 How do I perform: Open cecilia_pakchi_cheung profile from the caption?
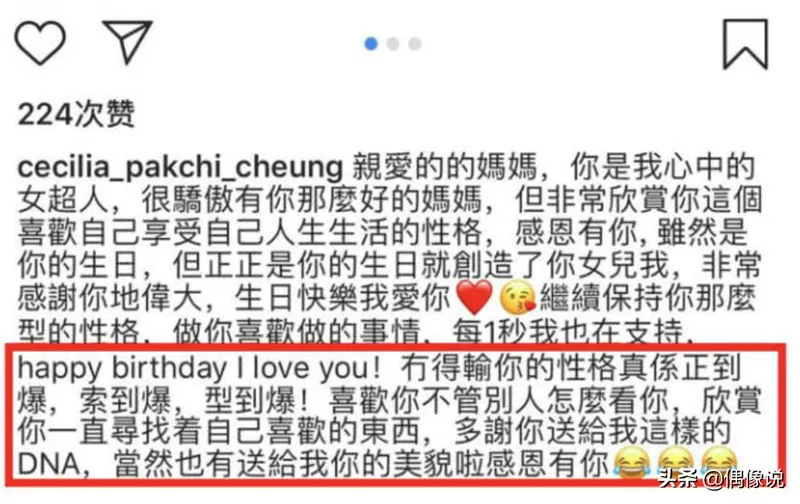[x=181, y=167]
